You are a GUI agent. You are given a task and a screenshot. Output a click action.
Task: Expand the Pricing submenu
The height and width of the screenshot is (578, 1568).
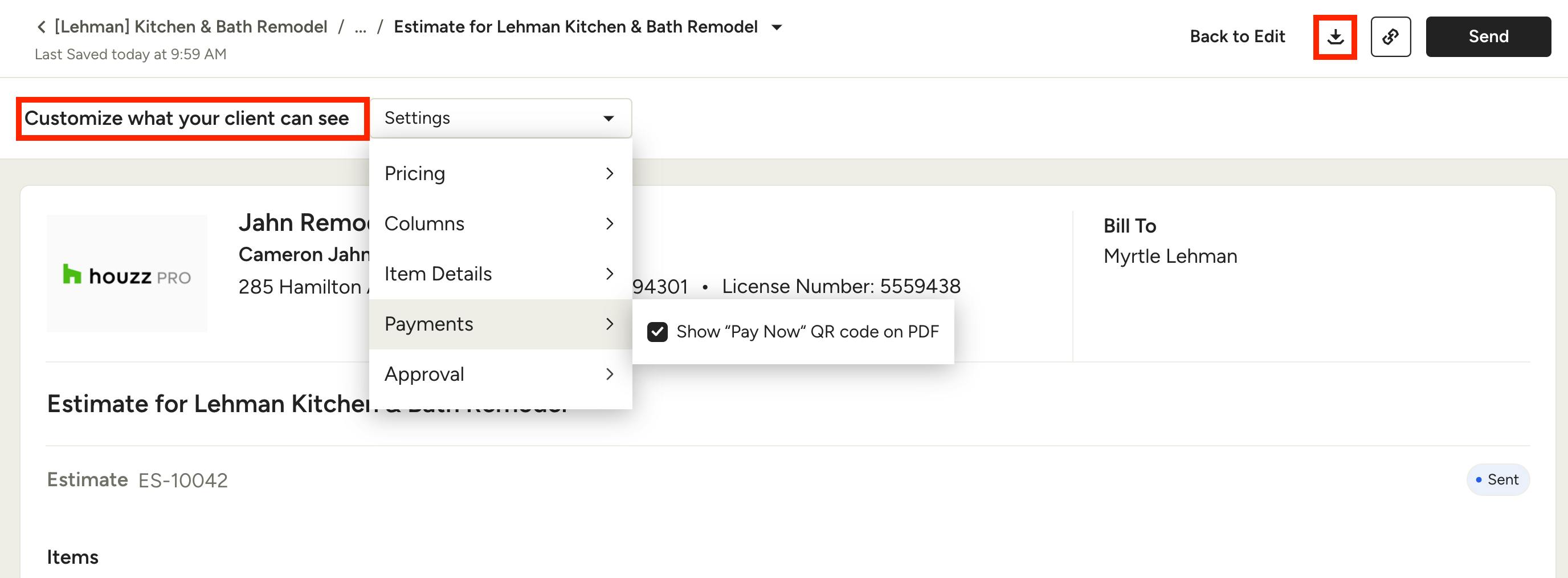click(x=500, y=174)
